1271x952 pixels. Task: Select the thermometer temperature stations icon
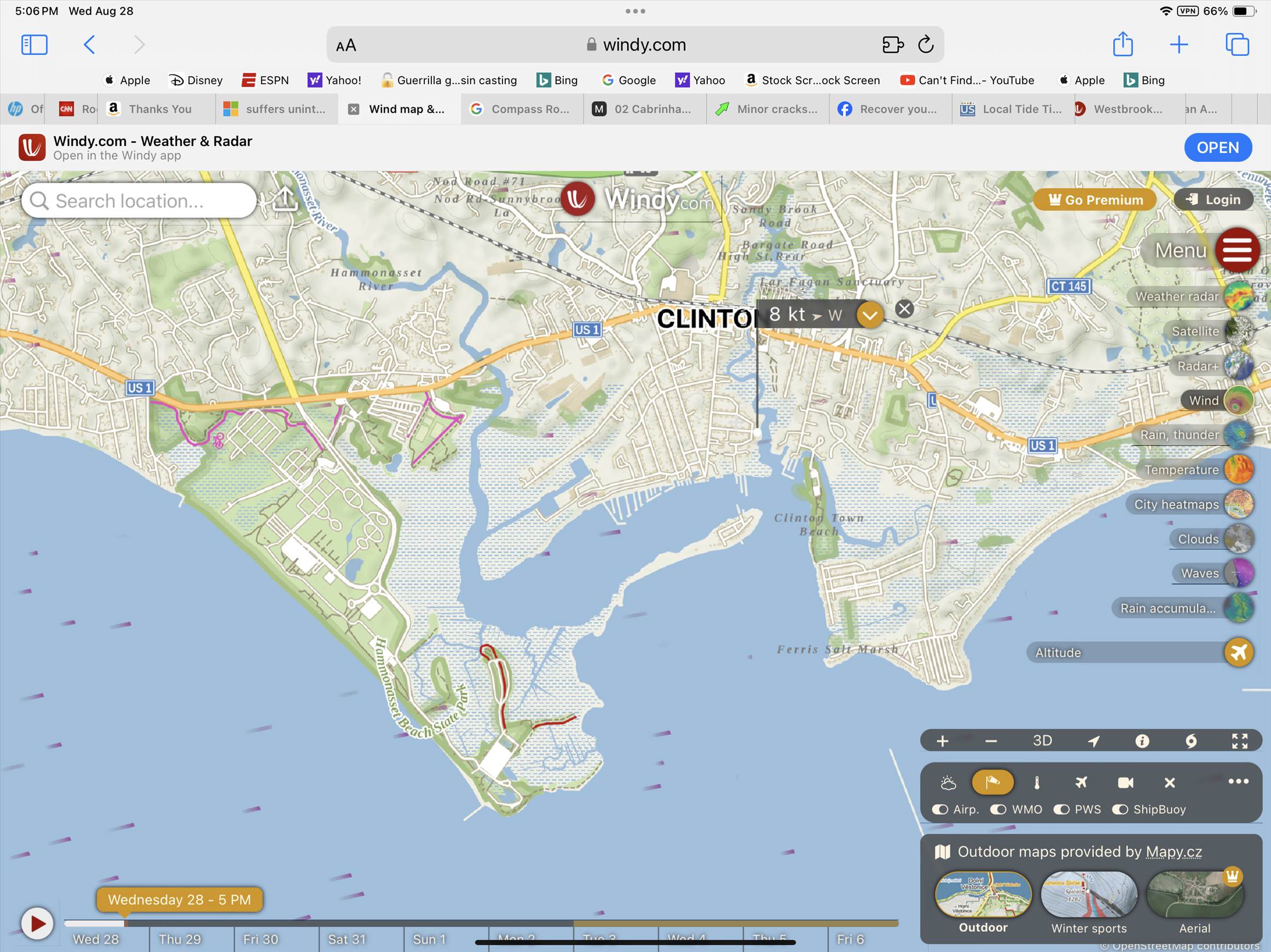tap(1037, 782)
